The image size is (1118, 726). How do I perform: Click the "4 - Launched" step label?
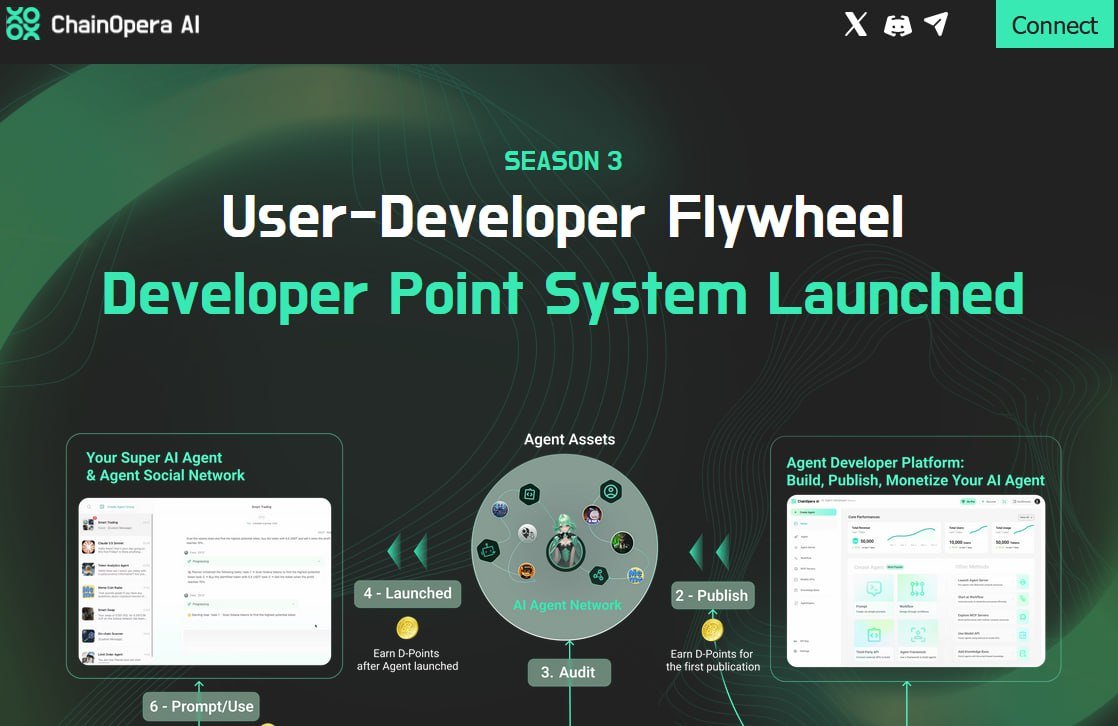[408, 593]
